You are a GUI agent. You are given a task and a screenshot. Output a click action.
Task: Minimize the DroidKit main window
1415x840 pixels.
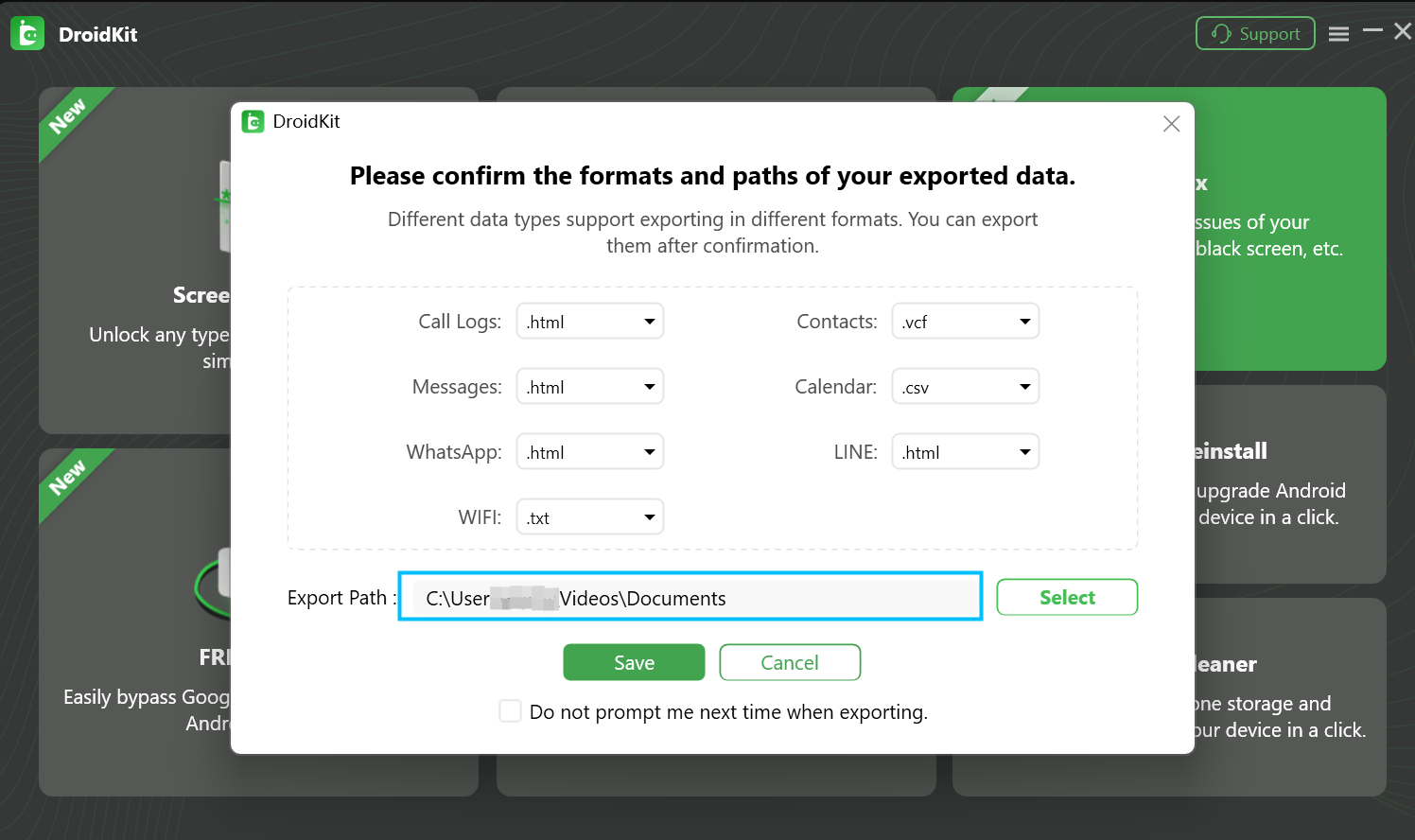[1372, 31]
